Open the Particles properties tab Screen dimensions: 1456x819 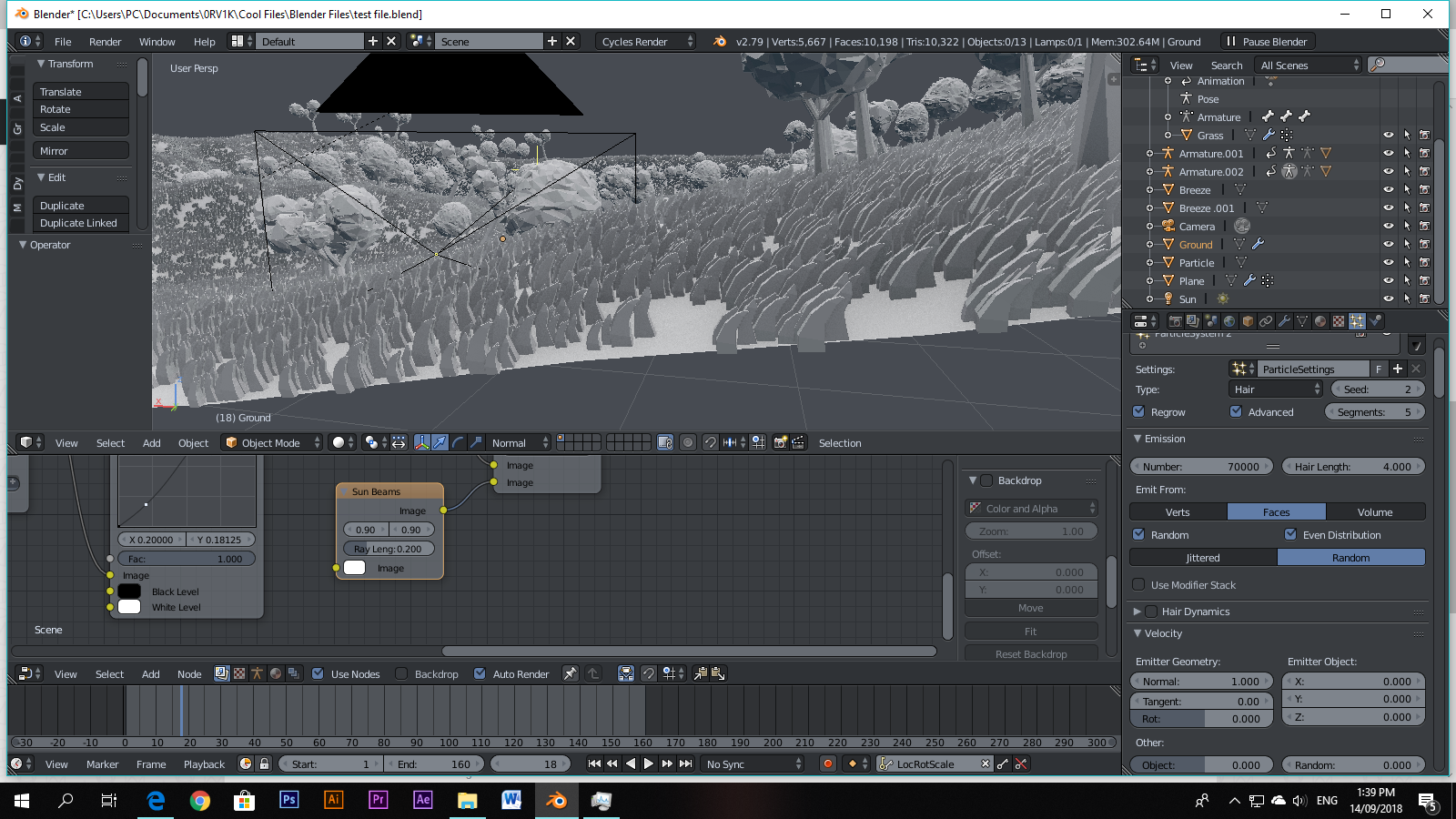coord(1357,321)
